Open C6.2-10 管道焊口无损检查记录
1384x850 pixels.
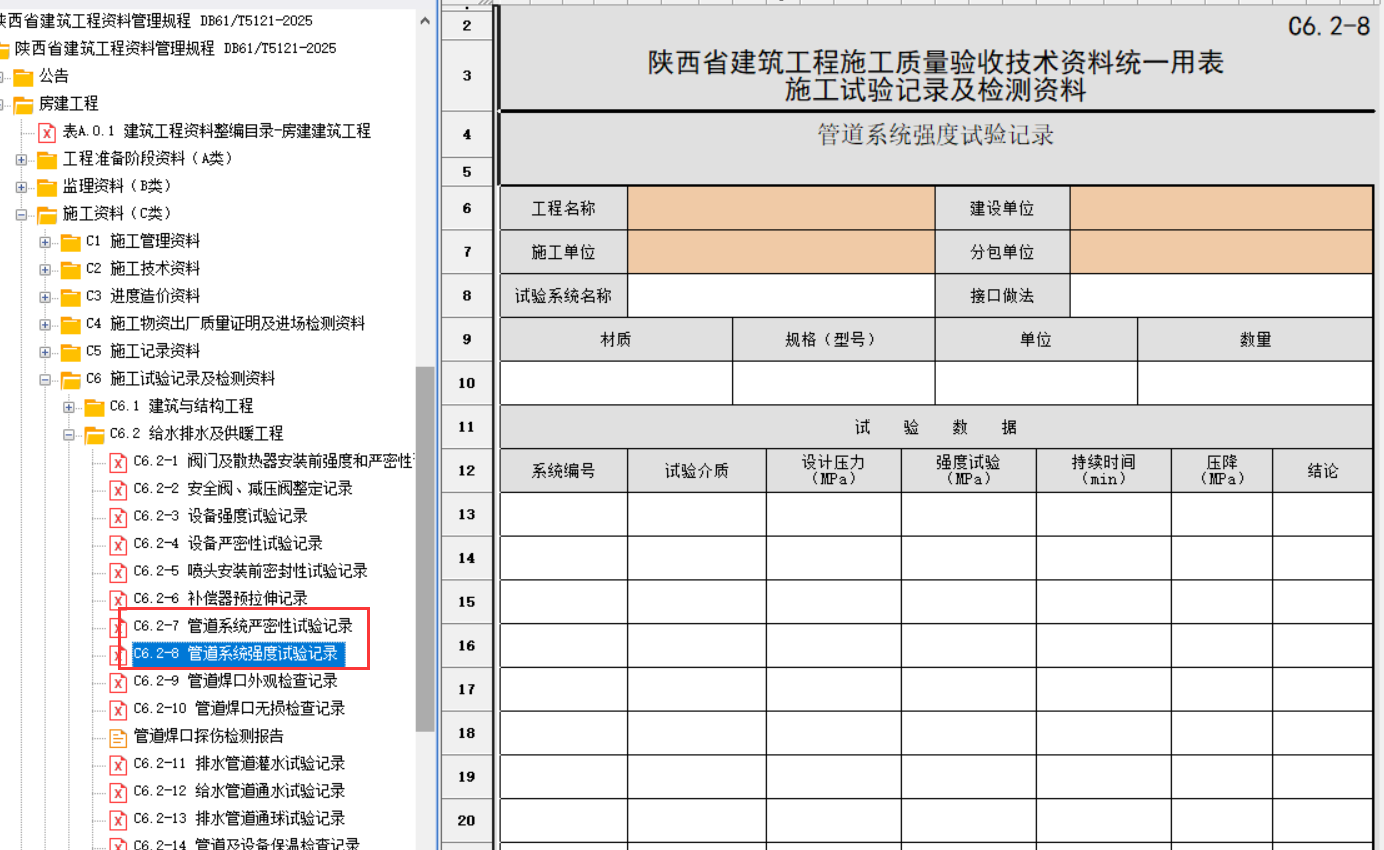point(239,708)
